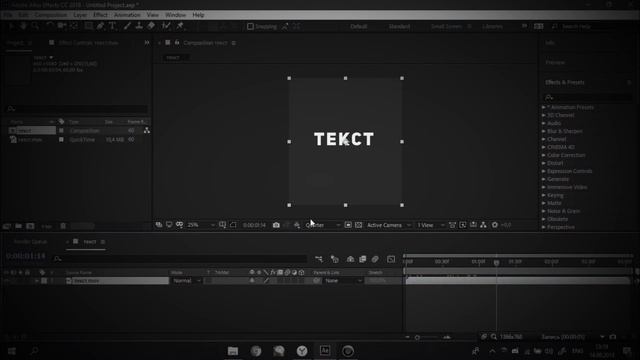The width and height of the screenshot is (640, 360).
Task: Select the Brush tool in the toolbar
Action: coord(127,26)
